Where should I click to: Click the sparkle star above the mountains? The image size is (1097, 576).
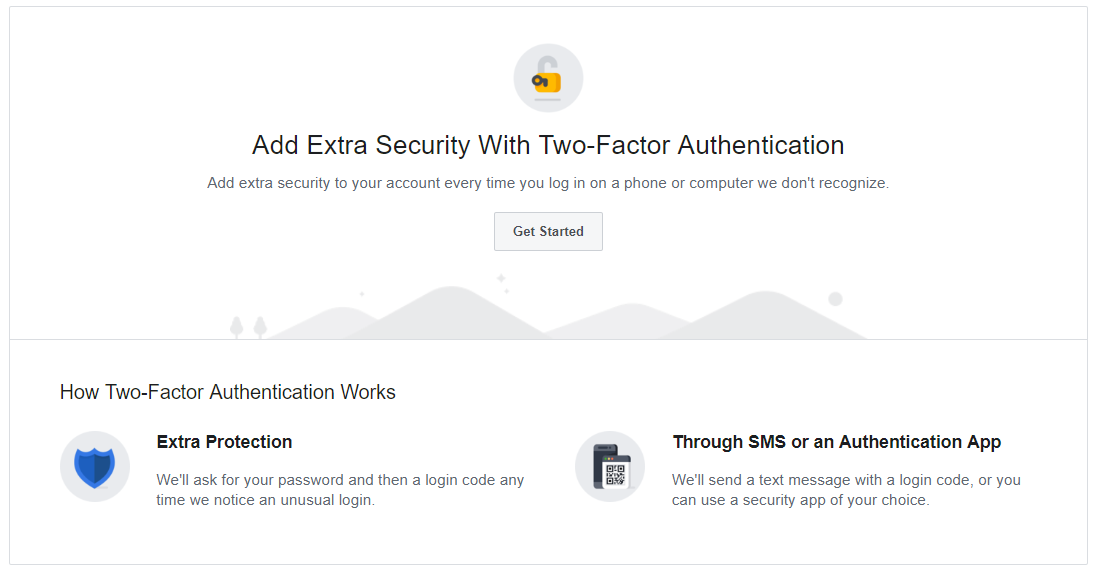pos(501,278)
